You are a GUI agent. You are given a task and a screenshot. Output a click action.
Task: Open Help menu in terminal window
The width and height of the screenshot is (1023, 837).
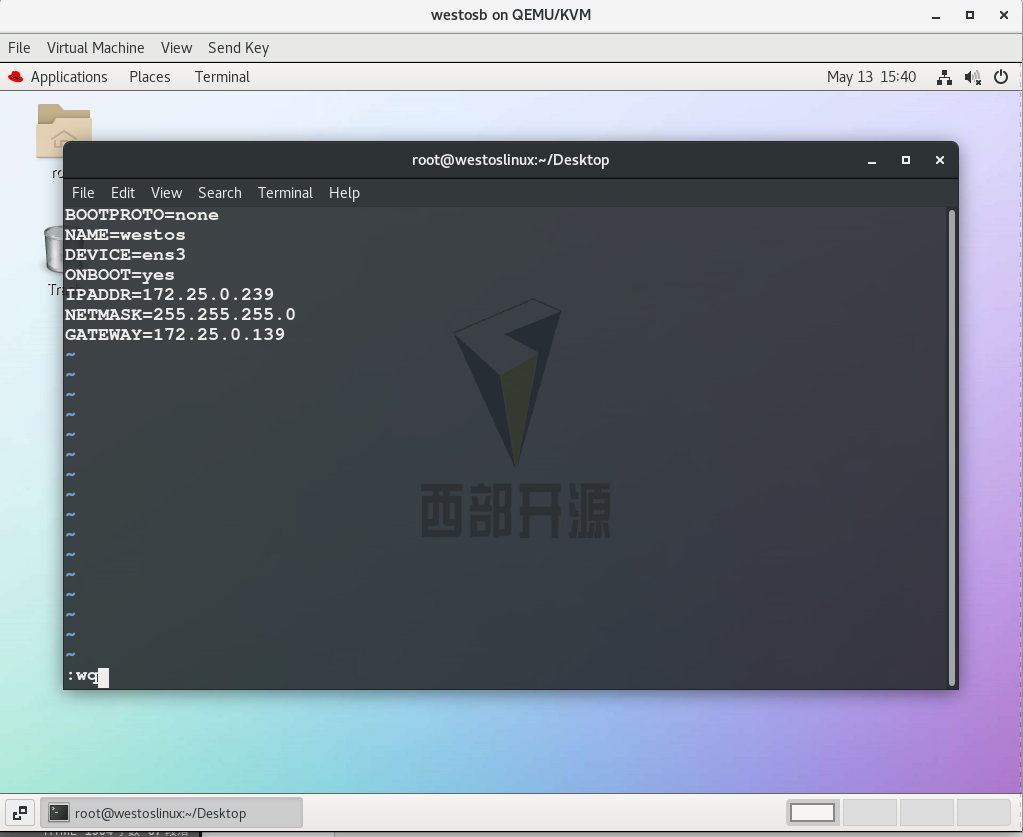pyautogui.click(x=344, y=193)
